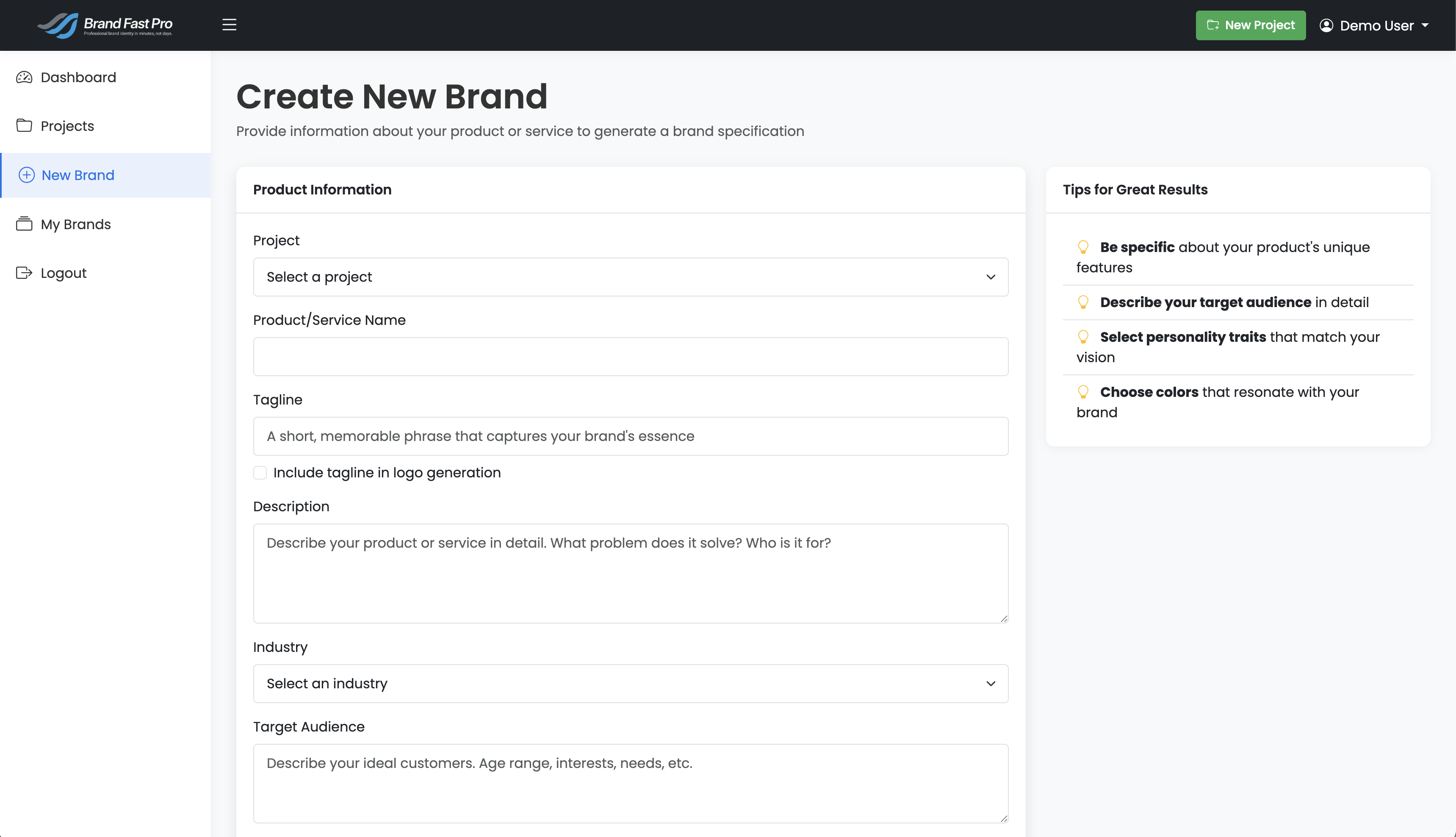Viewport: 1456px width, 837px height.
Task: Click into the Tagline input field
Action: 630,436
